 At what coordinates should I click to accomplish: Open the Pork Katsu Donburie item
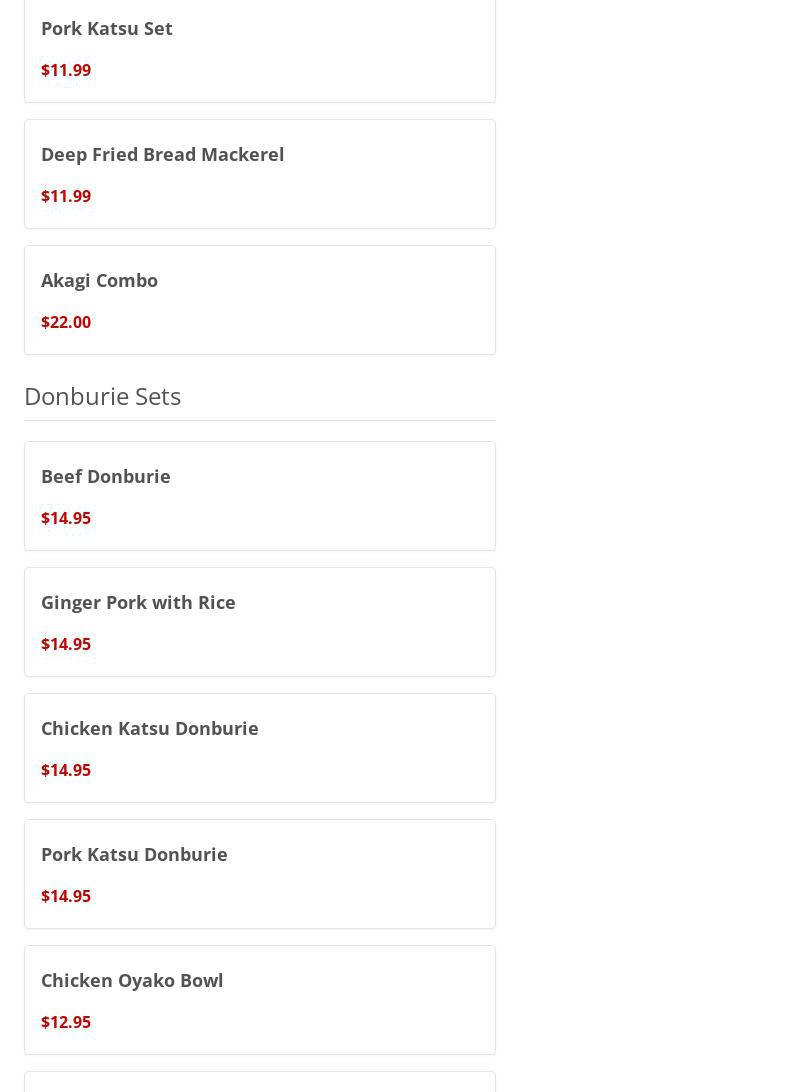[x=134, y=854]
